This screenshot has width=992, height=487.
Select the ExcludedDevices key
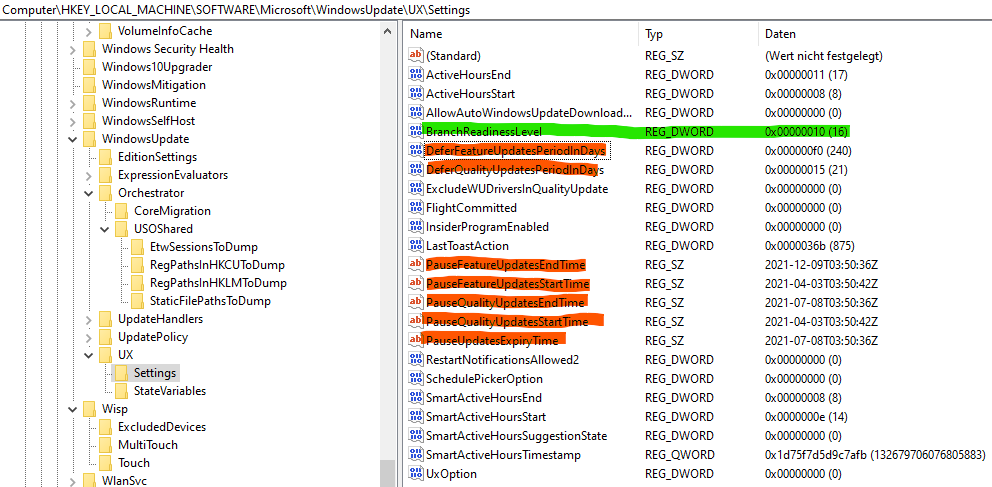[x=161, y=427]
